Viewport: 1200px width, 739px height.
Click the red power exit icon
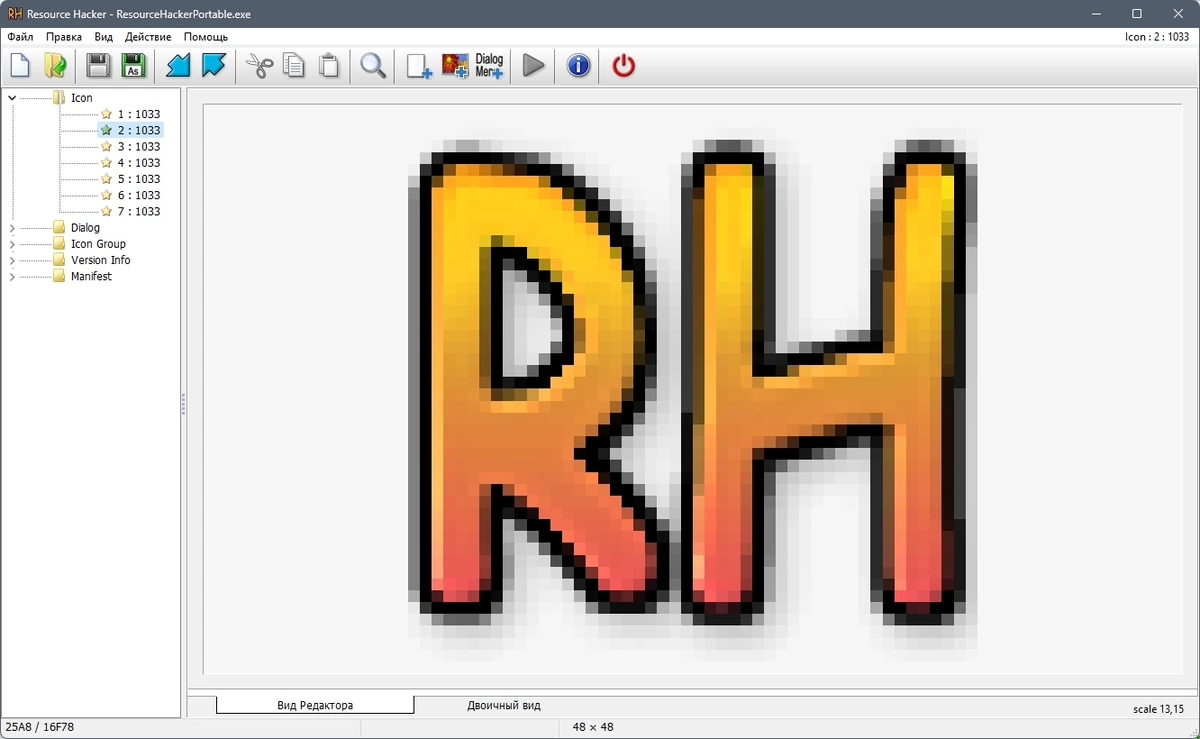(x=623, y=67)
